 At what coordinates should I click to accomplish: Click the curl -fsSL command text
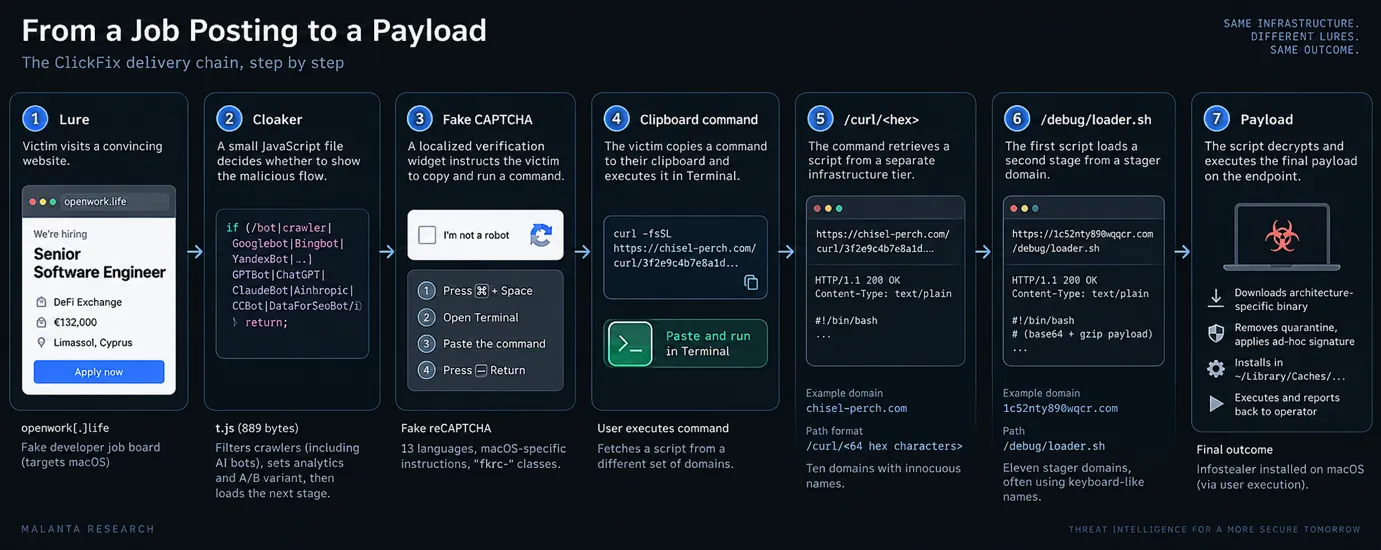642,233
